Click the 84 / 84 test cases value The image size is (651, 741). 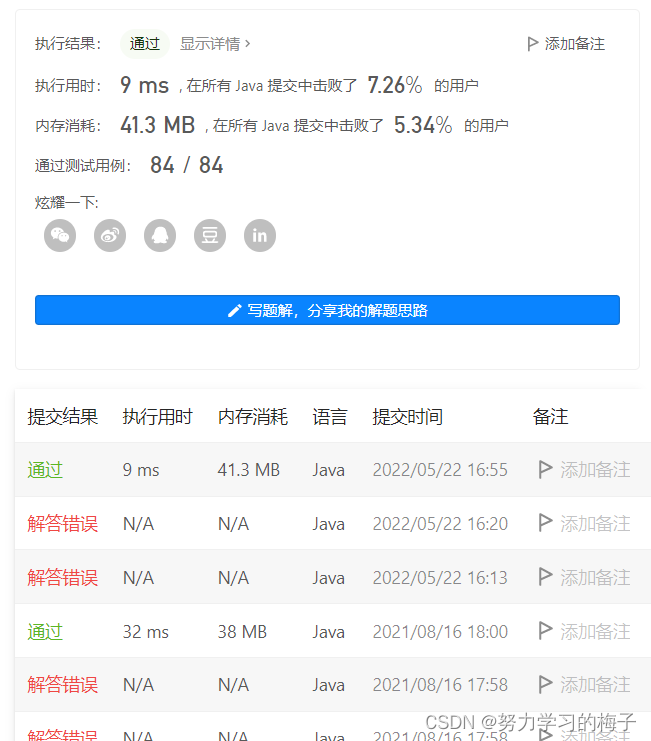(x=187, y=165)
